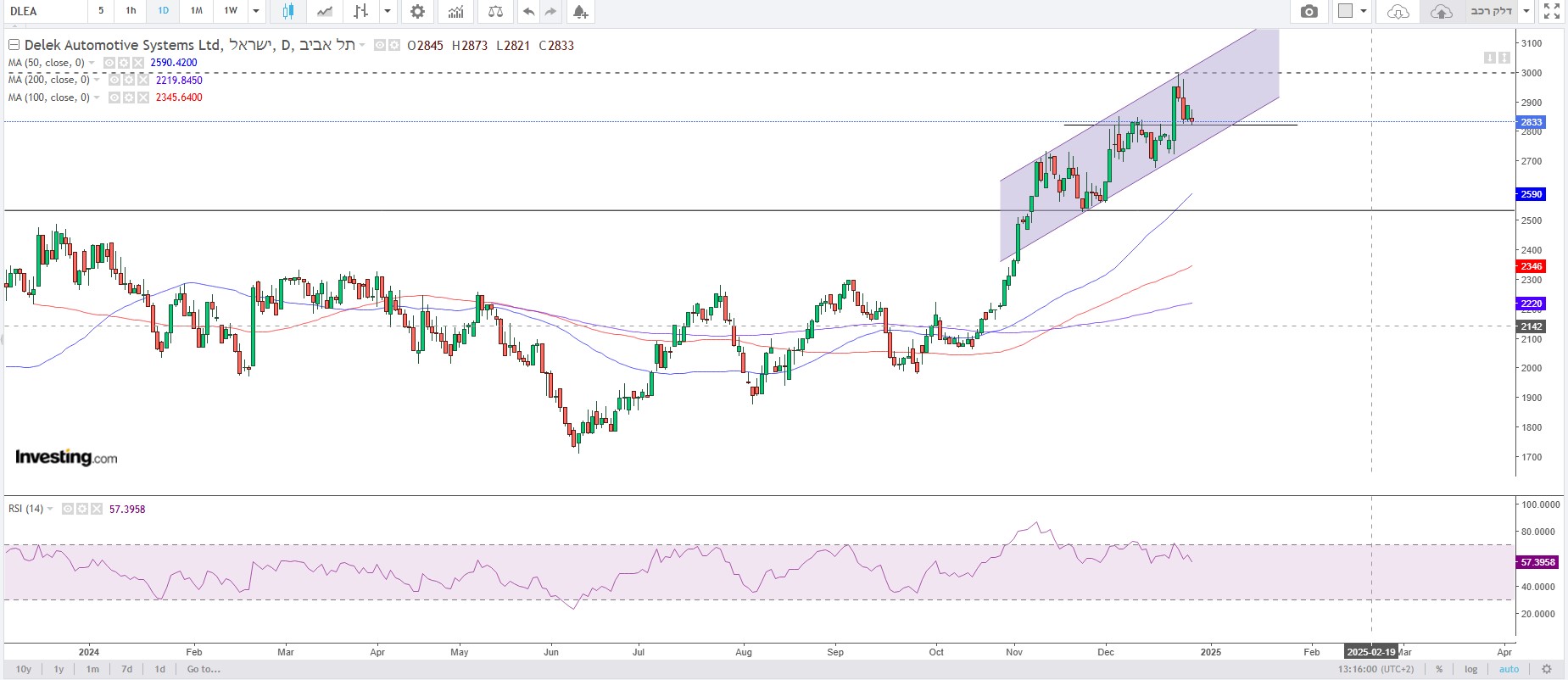1568x680 pixels.
Task: Open MA 100 indicator dropdown menu
Action: coord(97,98)
